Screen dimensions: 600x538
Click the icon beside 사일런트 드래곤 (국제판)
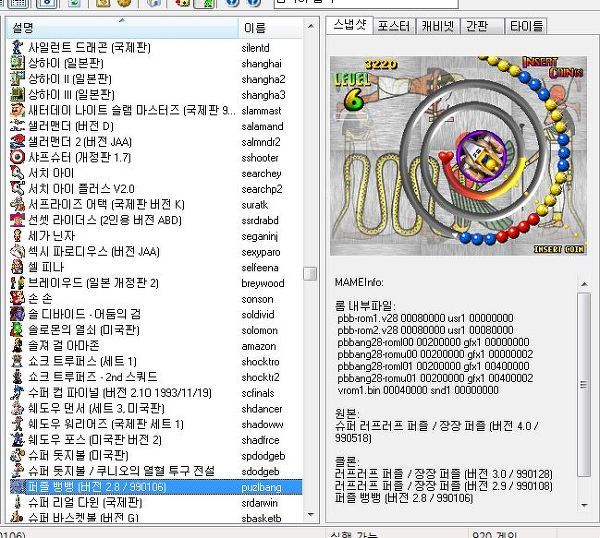coord(17,47)
